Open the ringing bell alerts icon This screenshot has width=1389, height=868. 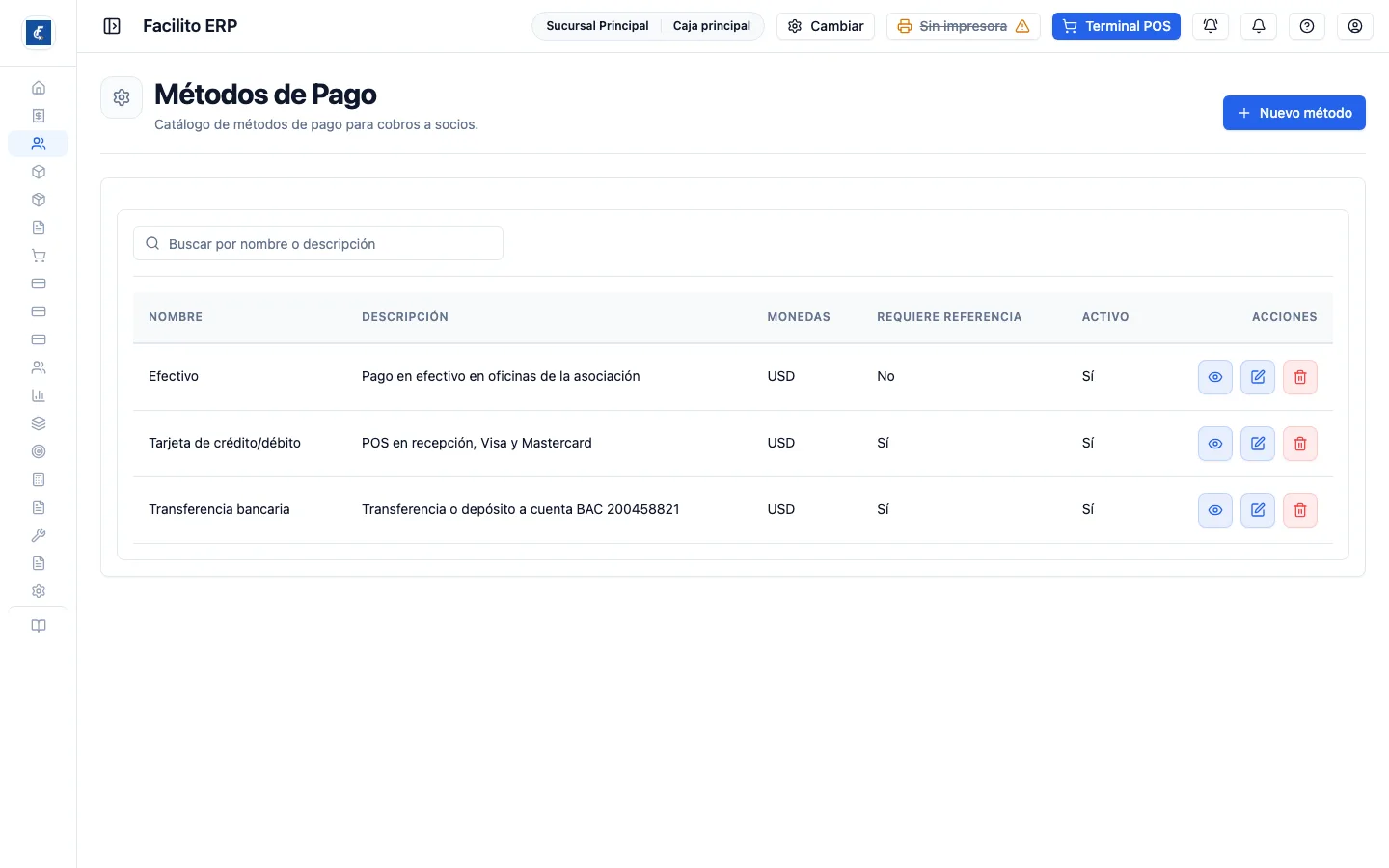click(x=1211, y=26)
